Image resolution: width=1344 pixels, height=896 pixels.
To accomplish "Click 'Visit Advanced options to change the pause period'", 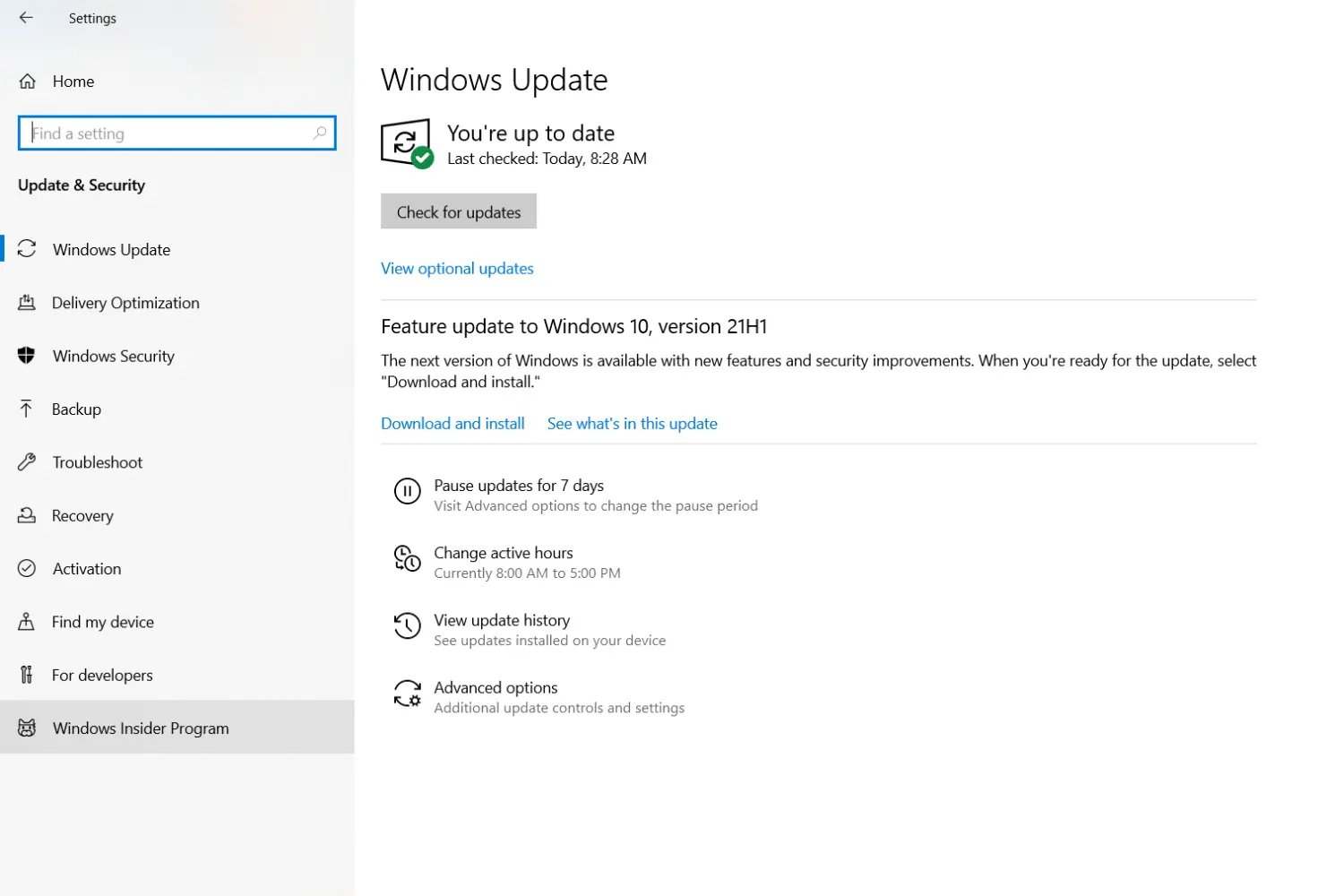I will click(596, 506).
